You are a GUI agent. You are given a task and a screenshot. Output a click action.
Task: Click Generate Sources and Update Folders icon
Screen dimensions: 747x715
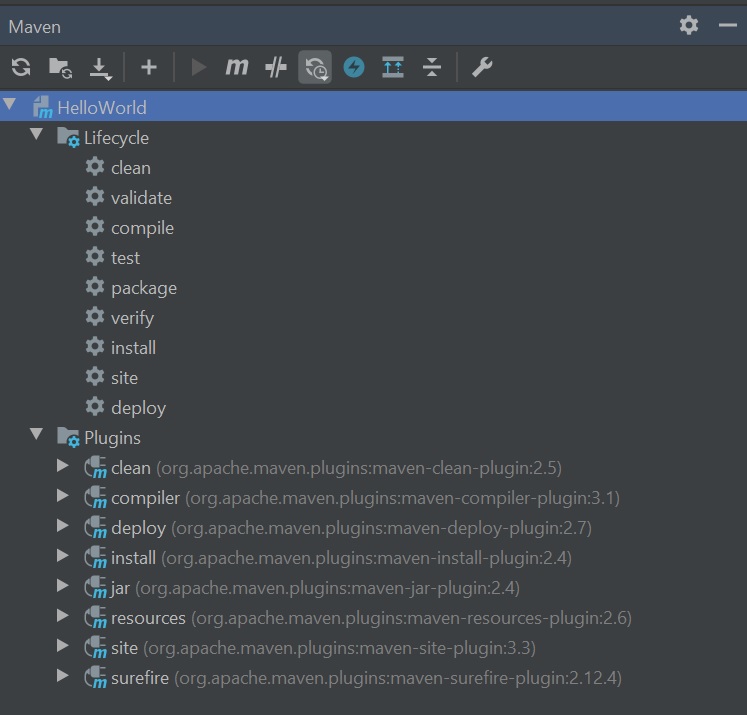click(60, 68)
